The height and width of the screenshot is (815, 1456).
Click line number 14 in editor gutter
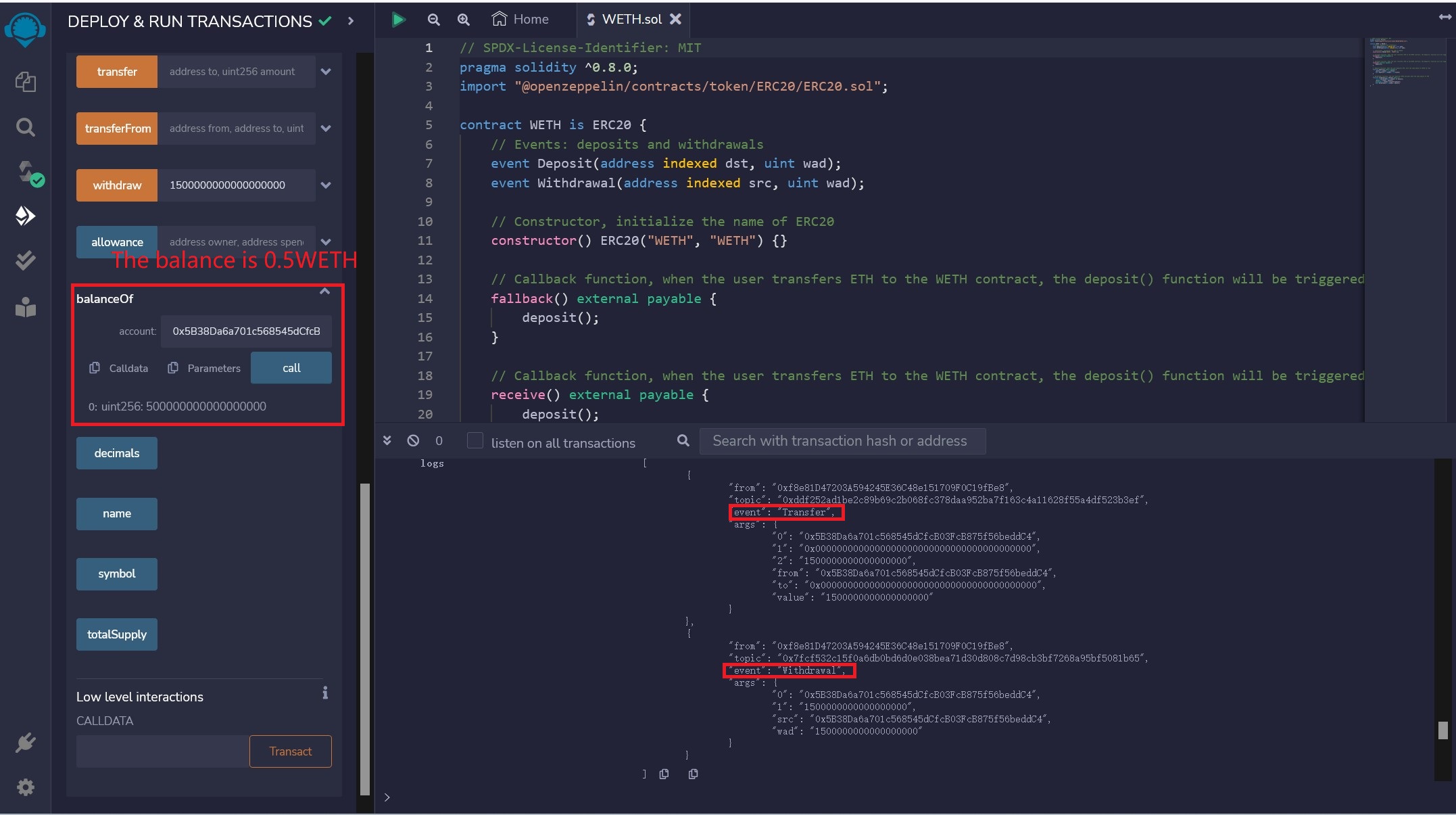(425, 299)
